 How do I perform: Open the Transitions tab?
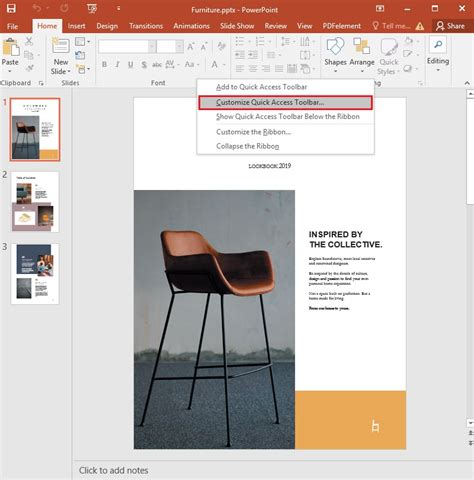pos(146,26)
